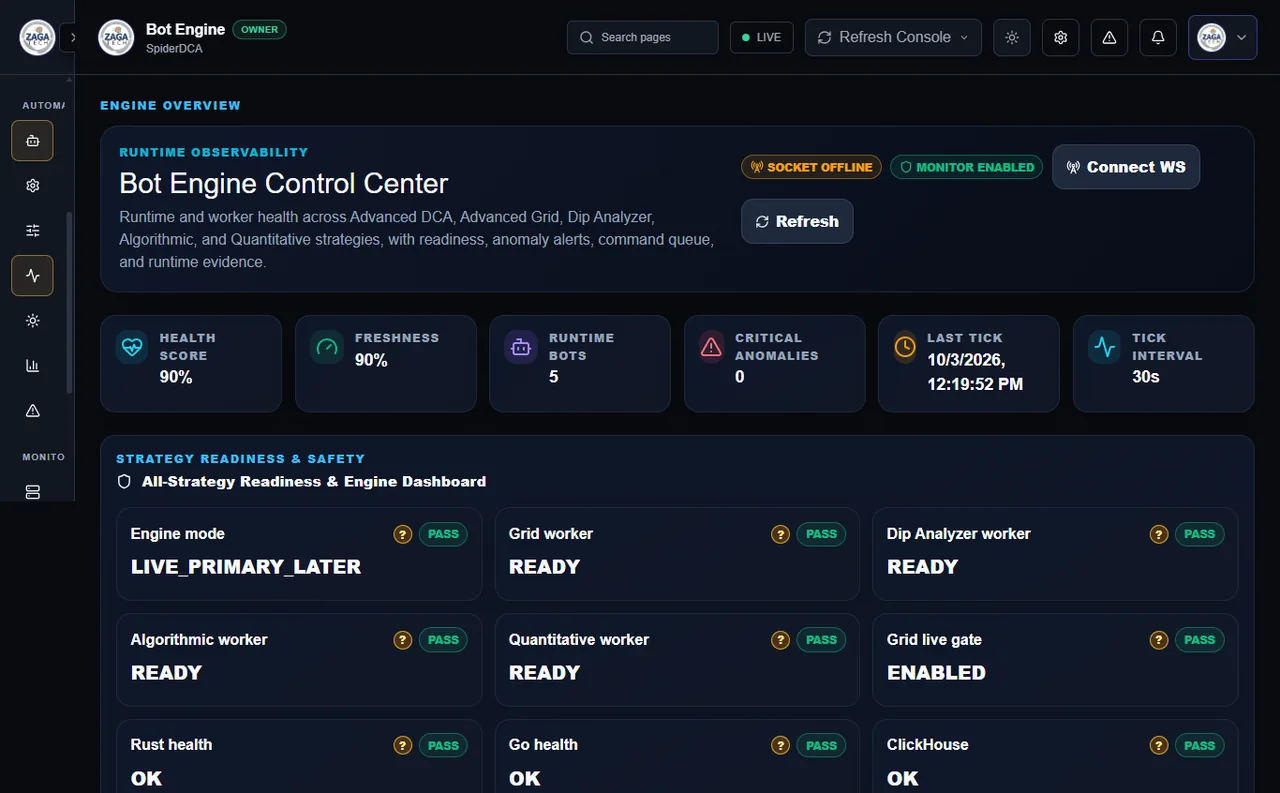Open the server stack icon in sidebar
The width and height of the screenshot is (1280, 793).
tap(33, 492)
